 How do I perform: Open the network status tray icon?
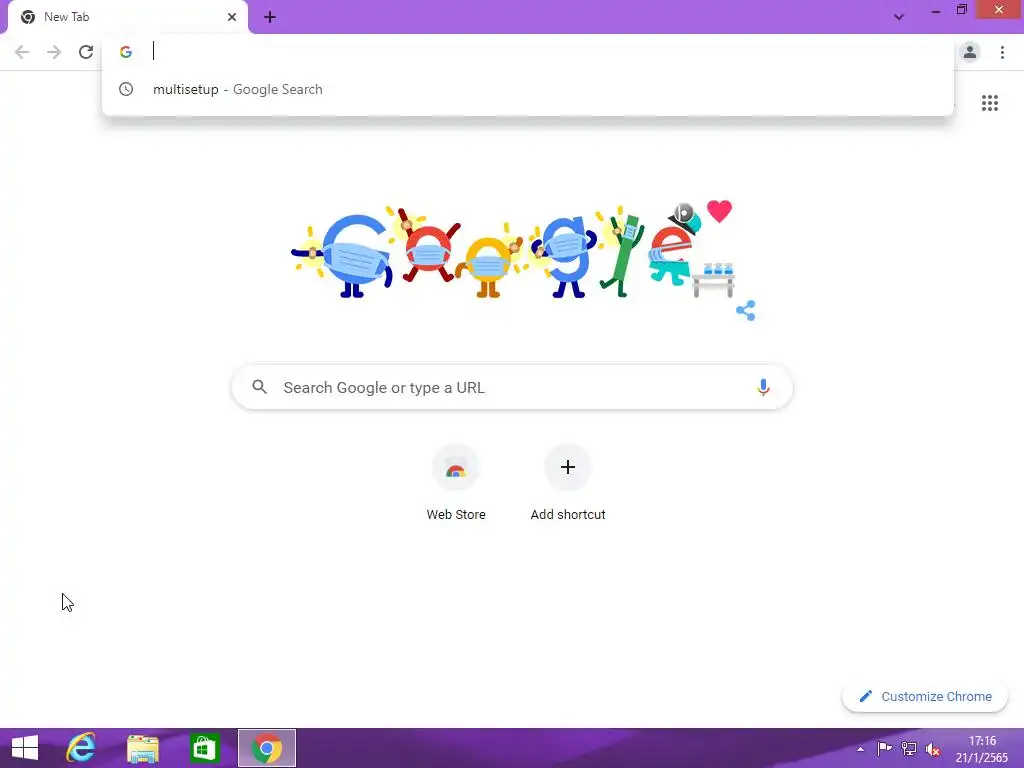[x=908, y=749]
